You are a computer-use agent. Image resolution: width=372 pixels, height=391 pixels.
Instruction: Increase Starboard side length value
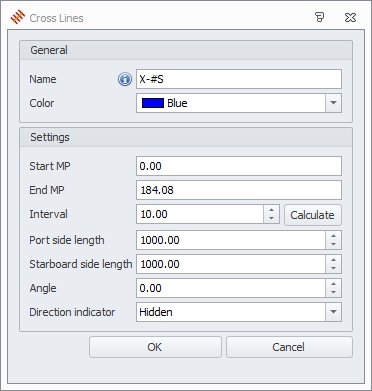[x=333, y=260]
